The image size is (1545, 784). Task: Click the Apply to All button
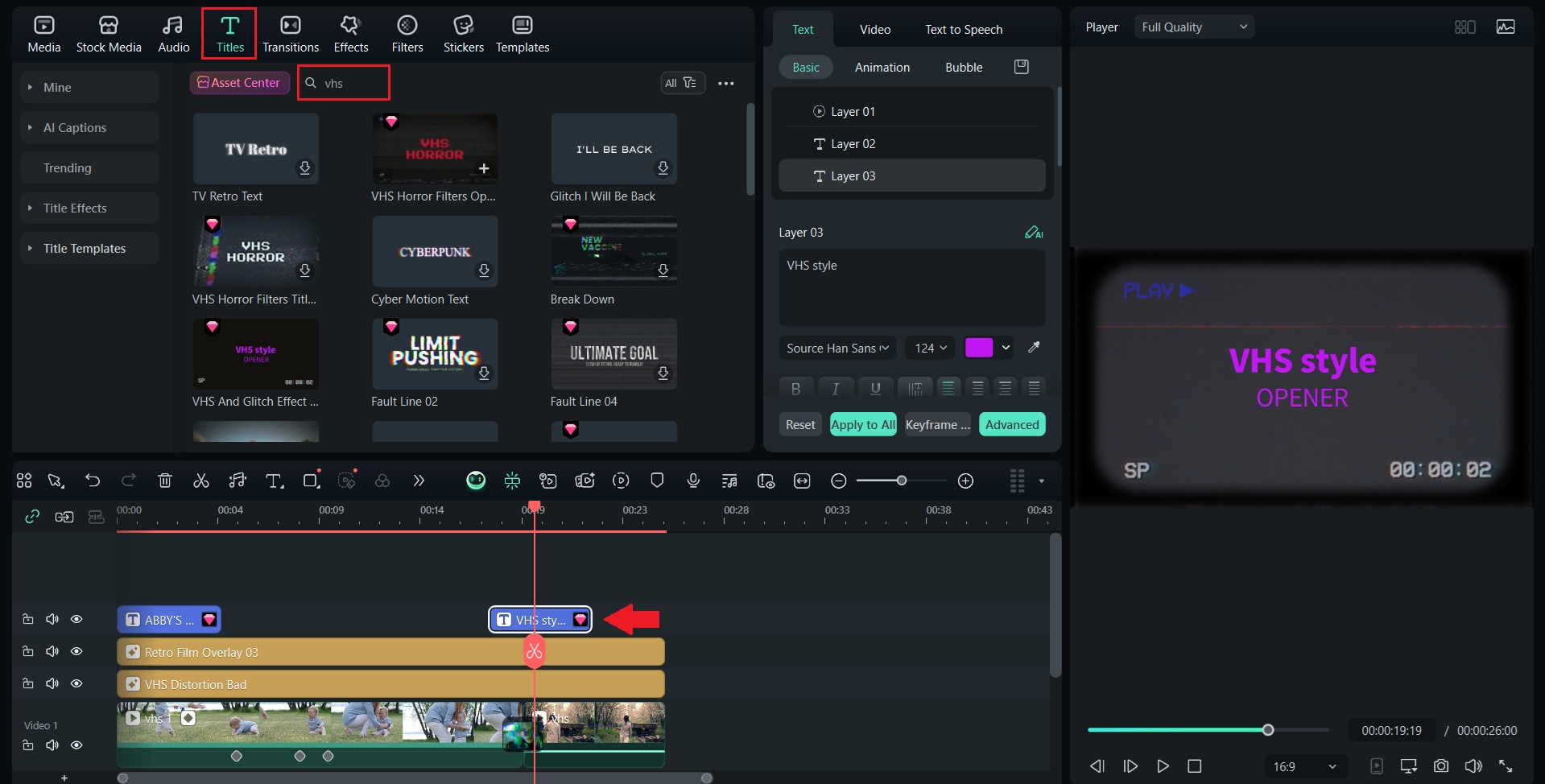point(863,424)
